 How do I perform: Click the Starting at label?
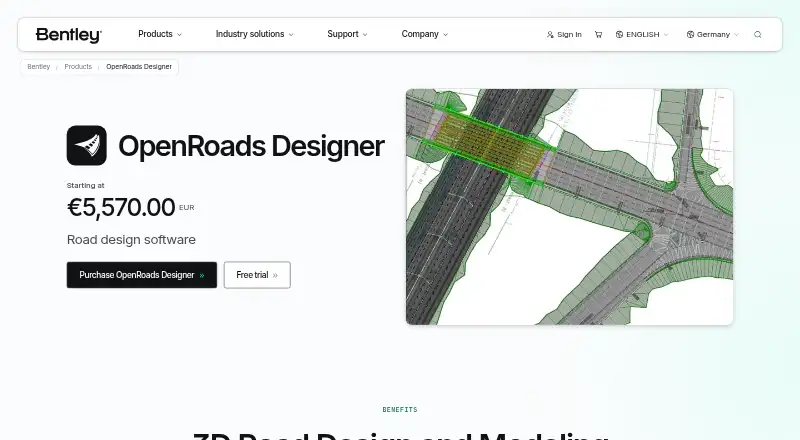point(85,185)
